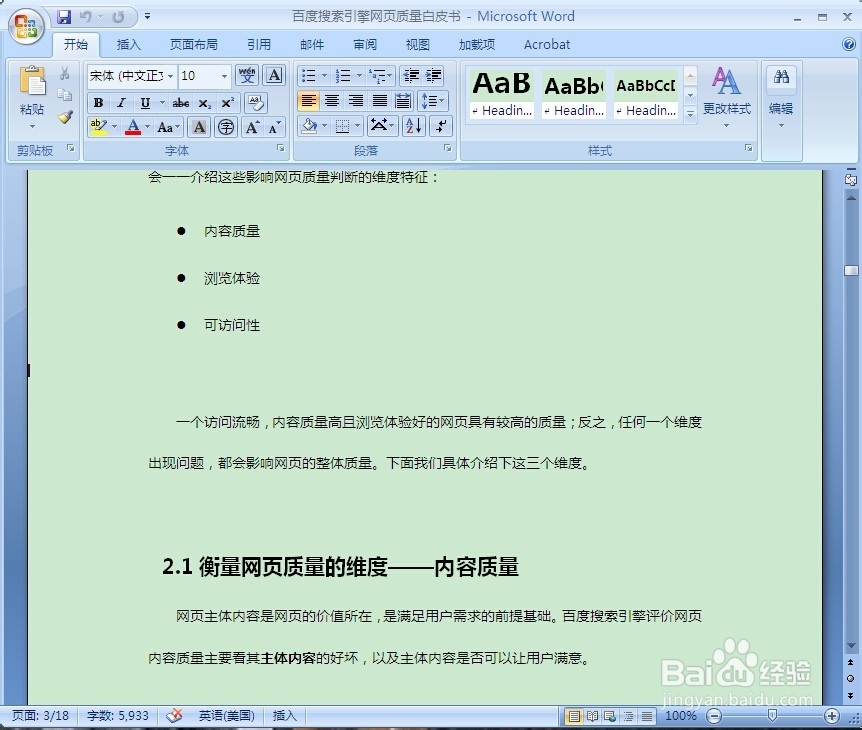Open the line spacing dropdown
The image size is (862, 730).
click(434, 101)
